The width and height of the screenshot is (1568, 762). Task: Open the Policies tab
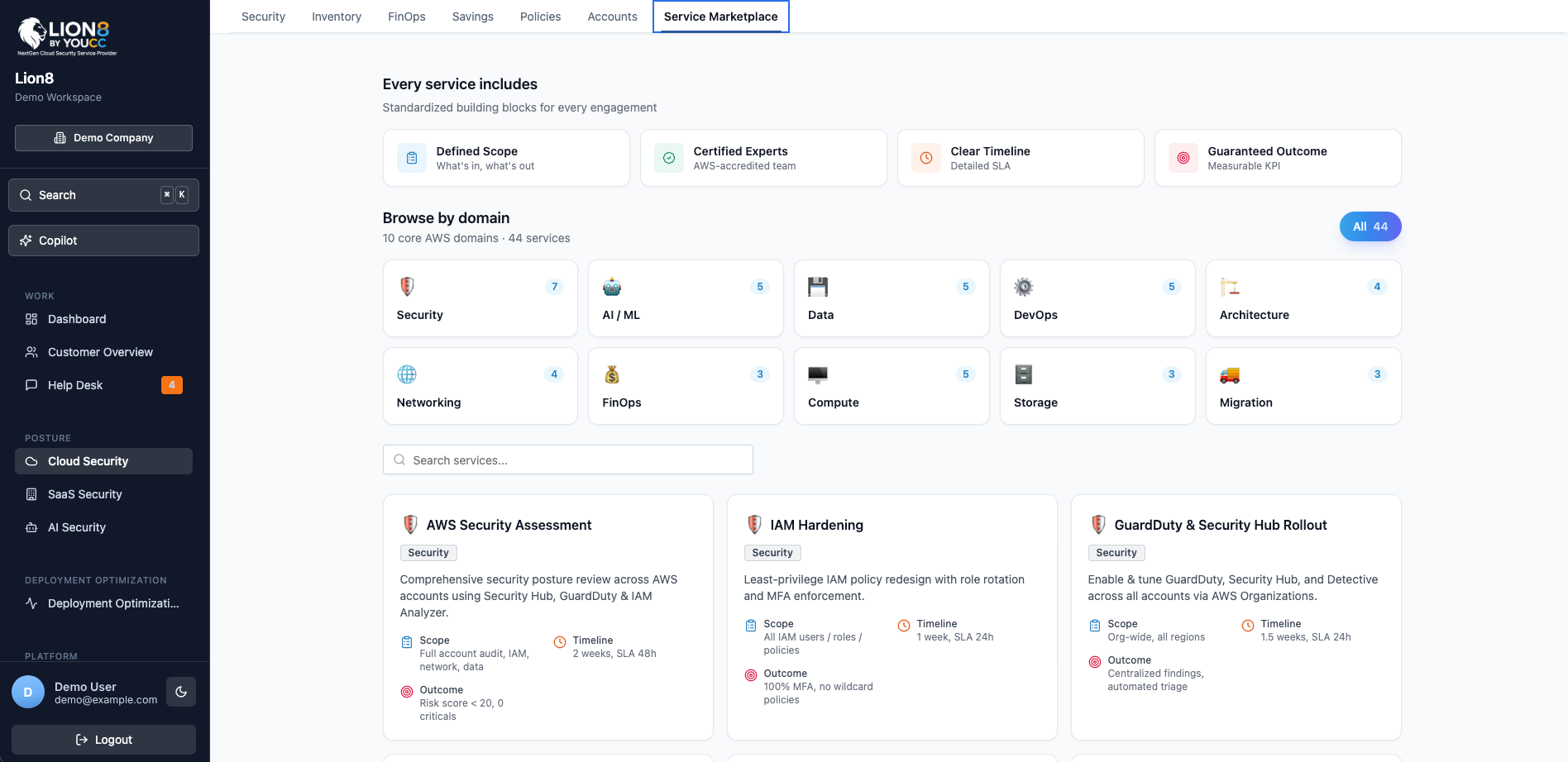pyautogui.click(x=540, y=17)
